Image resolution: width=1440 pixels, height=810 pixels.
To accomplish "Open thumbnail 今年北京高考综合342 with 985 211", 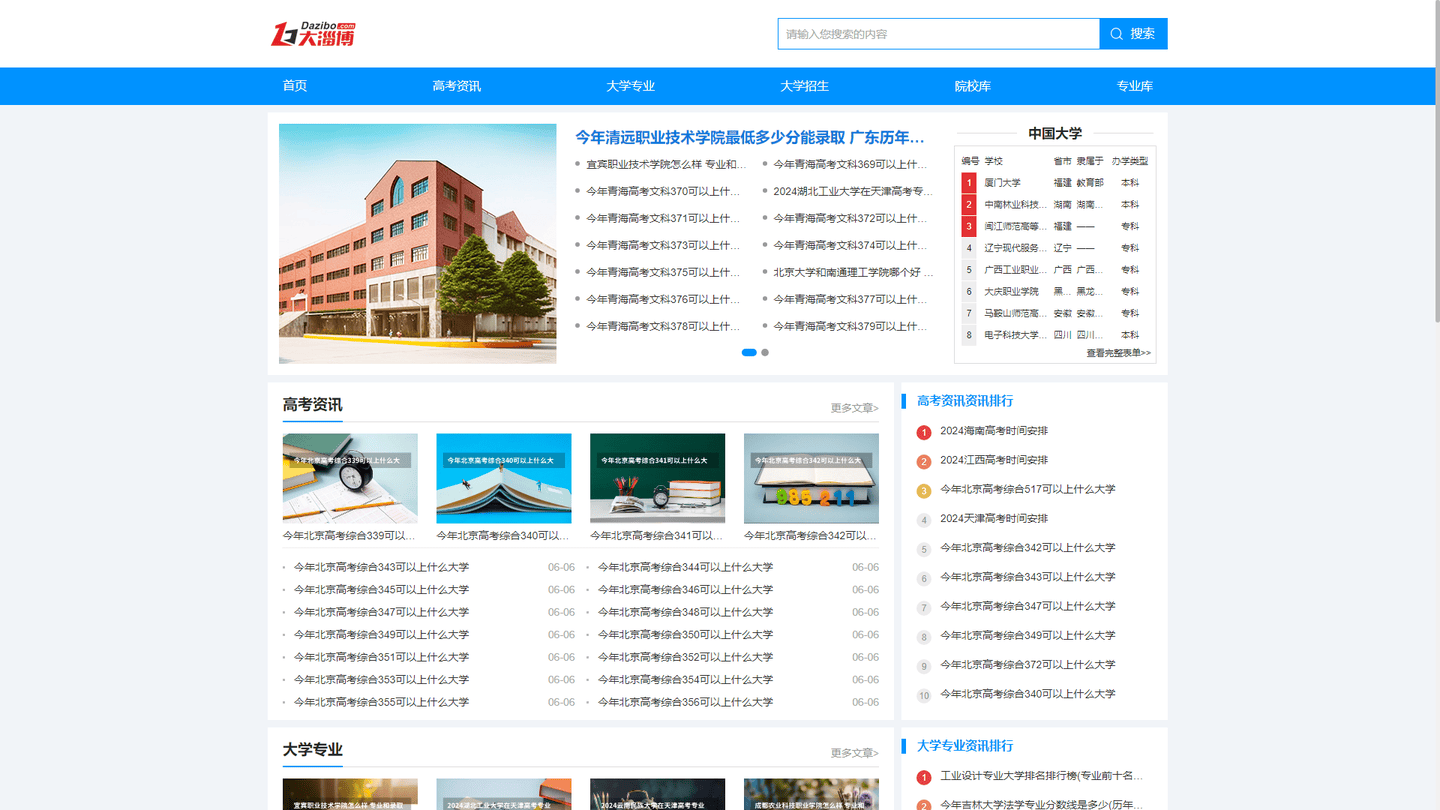I will [x=811, y=478].
